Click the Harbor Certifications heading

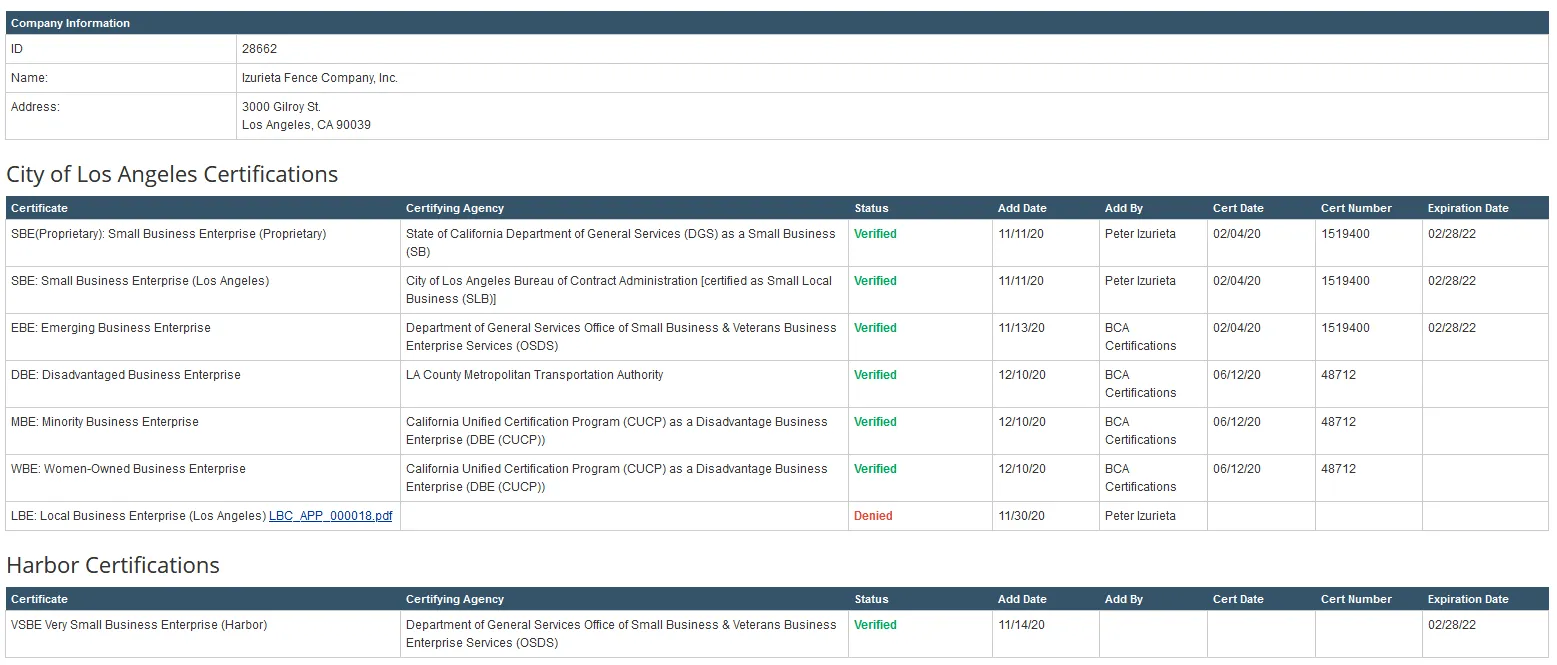(x=113, y=565)
